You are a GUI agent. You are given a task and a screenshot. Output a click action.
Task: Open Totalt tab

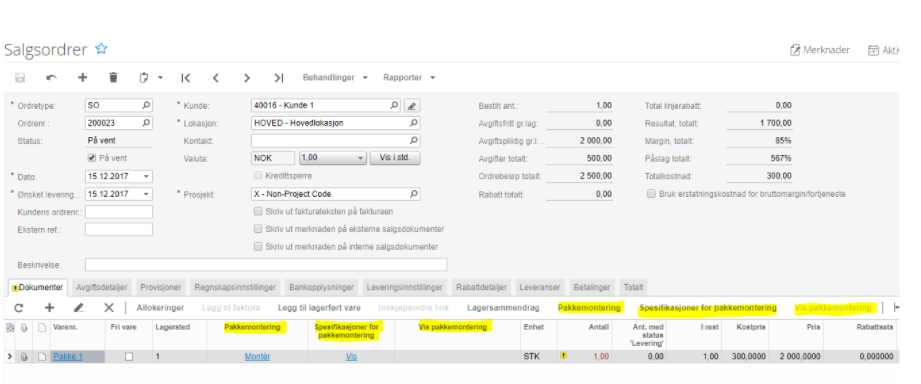coord(633,288)
